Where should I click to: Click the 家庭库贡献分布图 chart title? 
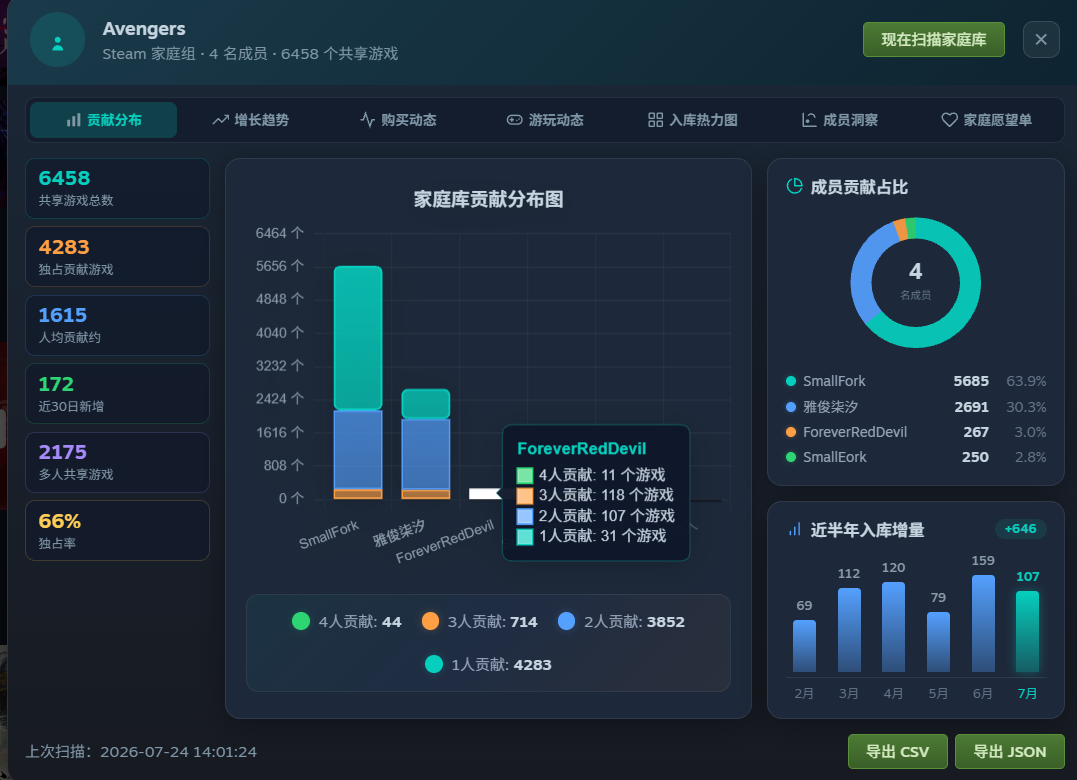pyautogui.click(x=488, y=200)
